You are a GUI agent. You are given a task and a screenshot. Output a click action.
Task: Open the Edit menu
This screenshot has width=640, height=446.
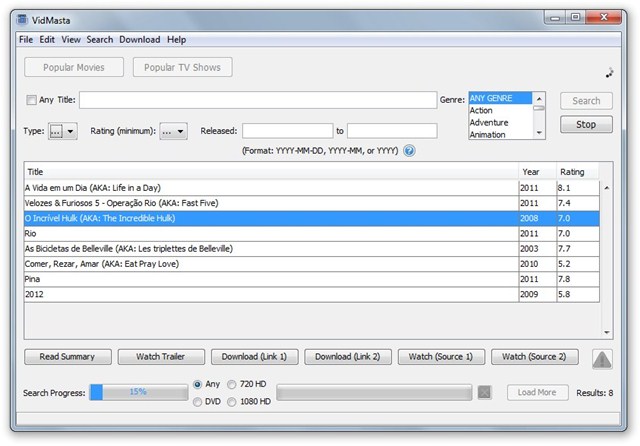click(47, 40)
